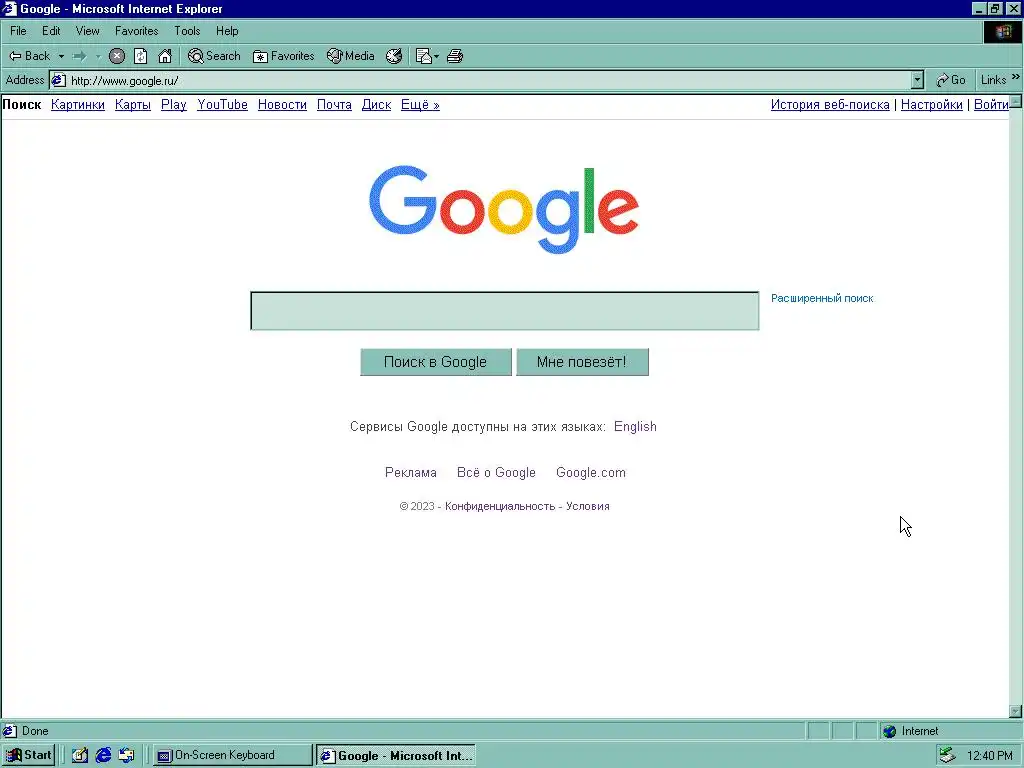This screenshot has width=1024, height=768.
Task: Expand the Links toolbar chevron
Action: pyautogui.click(x=1016, y=77)
